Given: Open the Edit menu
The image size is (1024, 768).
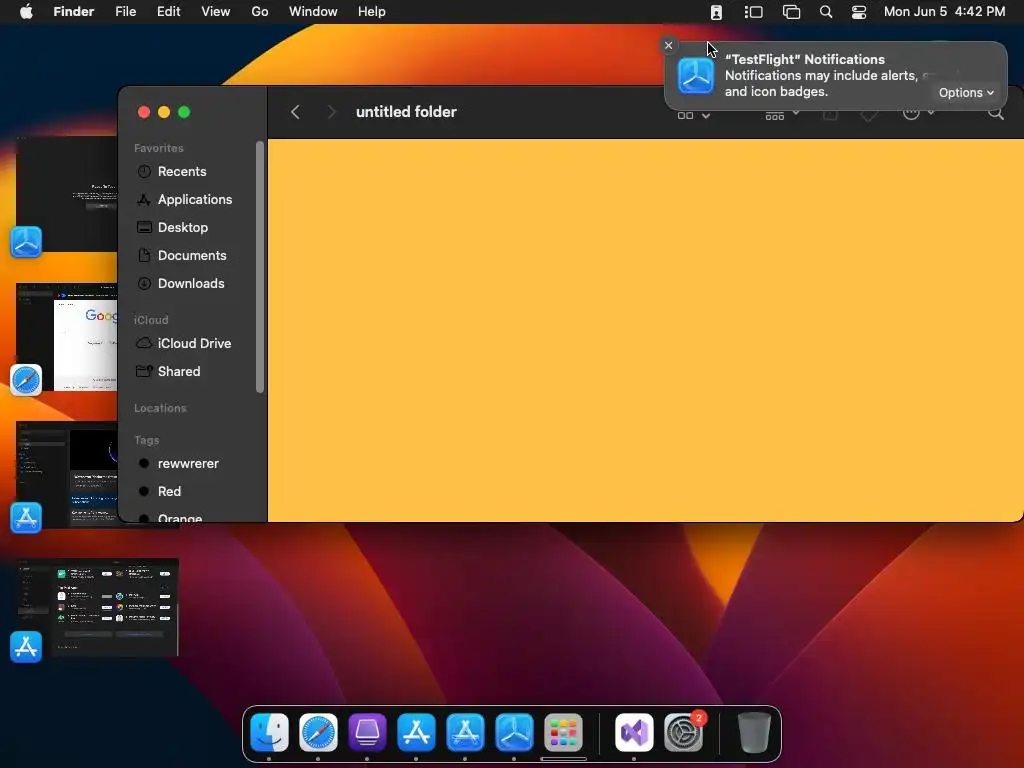Looking at the screenshot, I should tap(168, 12).
